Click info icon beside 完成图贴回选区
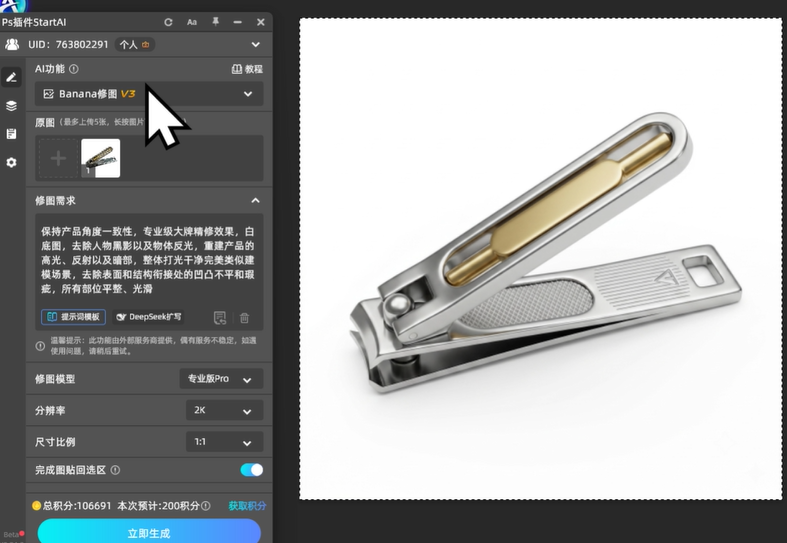The height and width of the screenshot is (543, 787). click(x=115, y=470)
